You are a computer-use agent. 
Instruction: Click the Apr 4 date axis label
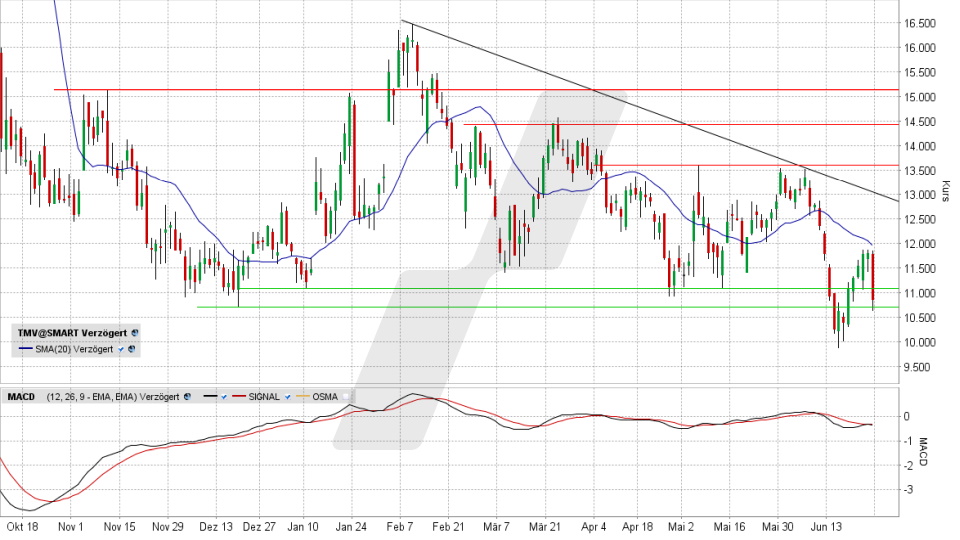pos(593,527)
